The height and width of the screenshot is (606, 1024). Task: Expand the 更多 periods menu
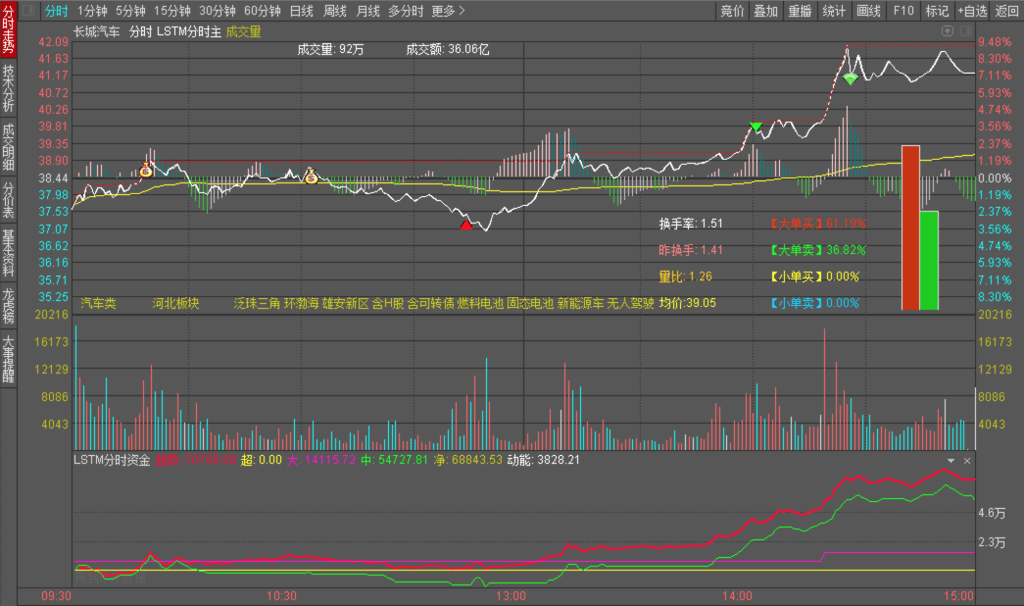click(448, 11)
